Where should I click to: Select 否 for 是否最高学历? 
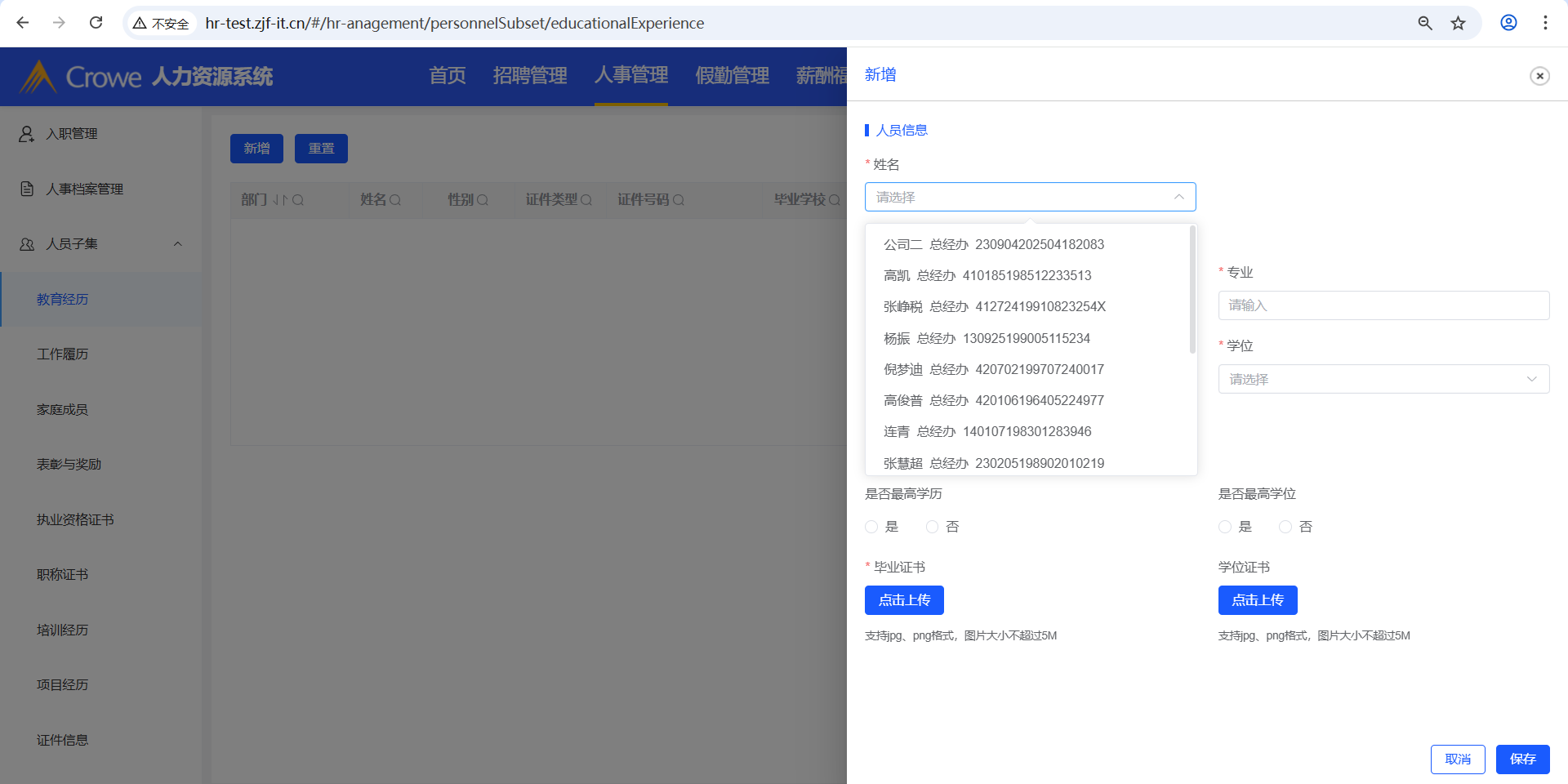pyautogui.click(x=933, y=527)
